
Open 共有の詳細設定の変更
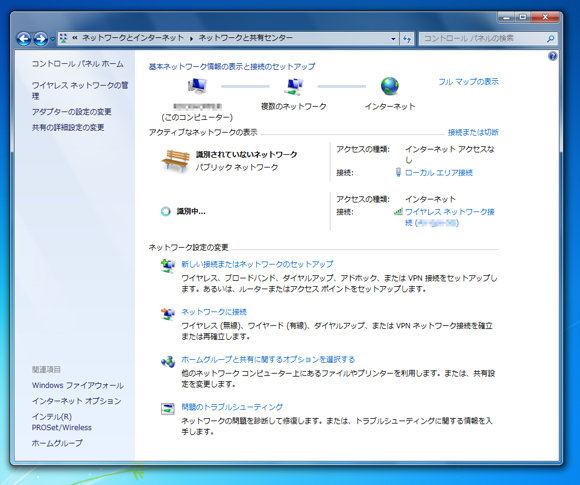68,127
